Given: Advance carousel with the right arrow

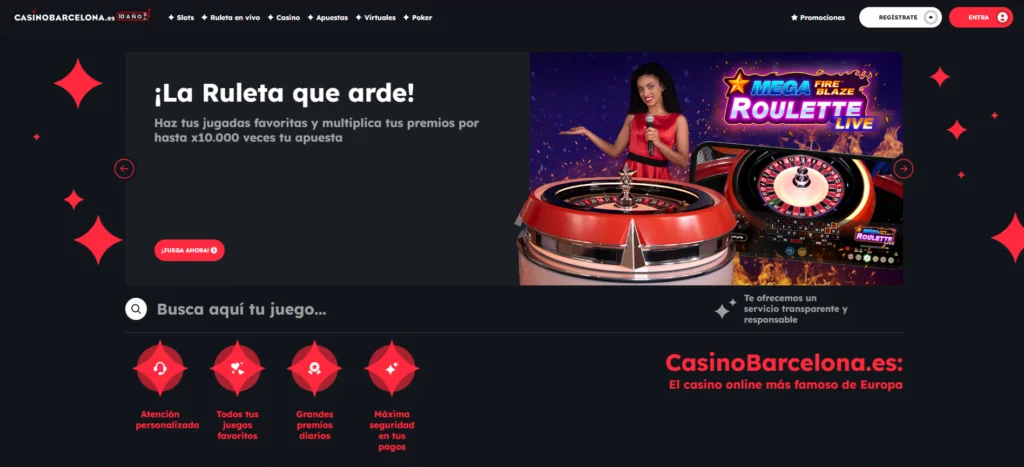Looking at the screenshot, I should click(903, 169).
